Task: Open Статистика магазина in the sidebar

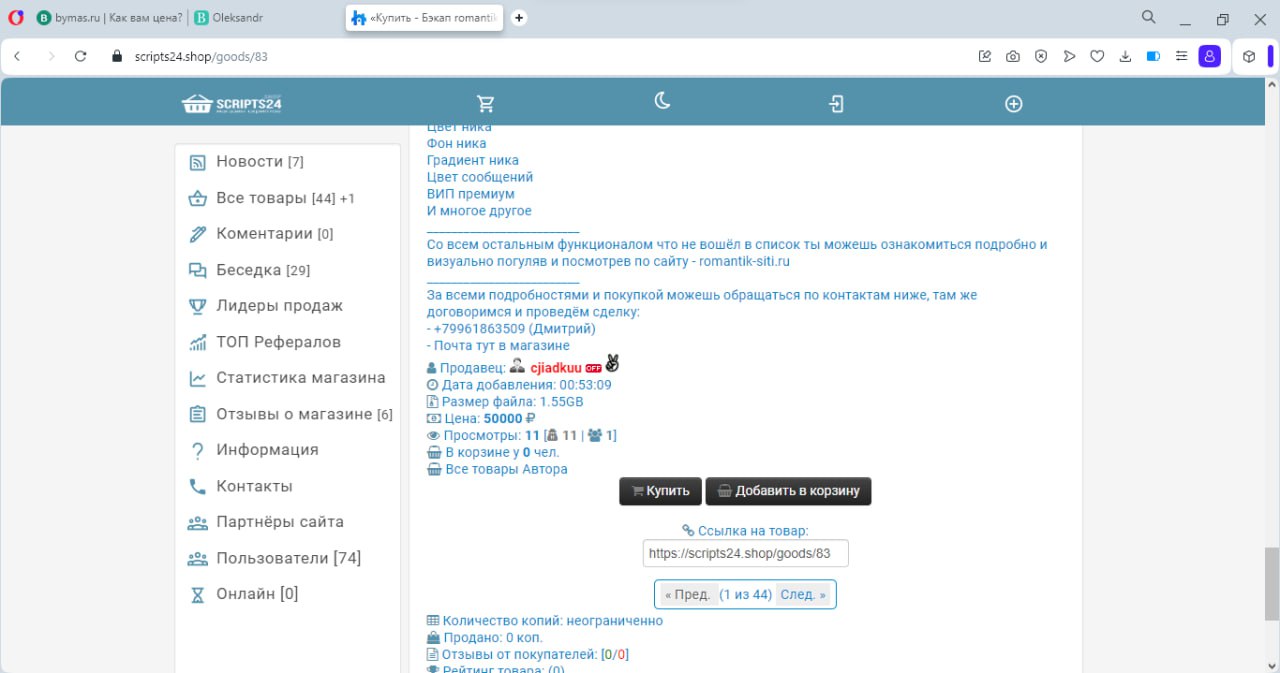Action: 300,378
